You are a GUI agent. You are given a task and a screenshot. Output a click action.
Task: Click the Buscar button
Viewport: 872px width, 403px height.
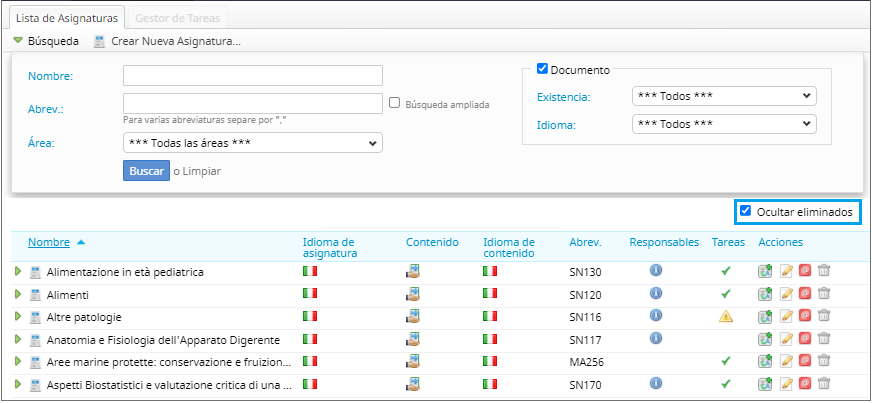tap(146, 171)
